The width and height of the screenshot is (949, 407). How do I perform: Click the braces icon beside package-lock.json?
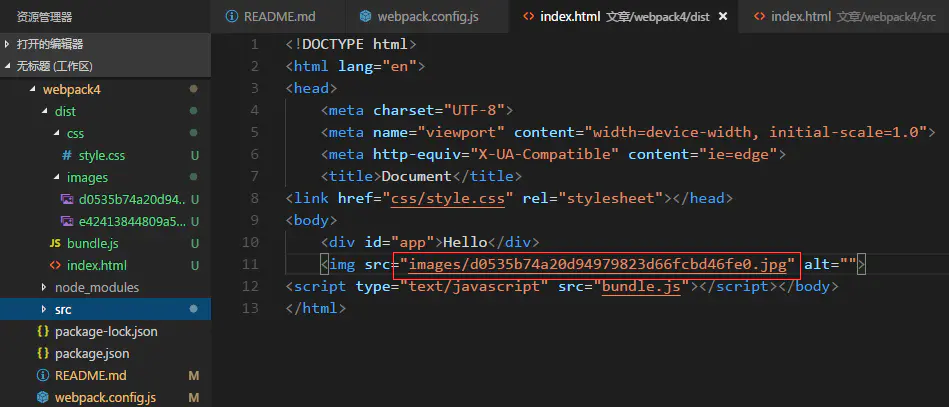tap(42, 331)
